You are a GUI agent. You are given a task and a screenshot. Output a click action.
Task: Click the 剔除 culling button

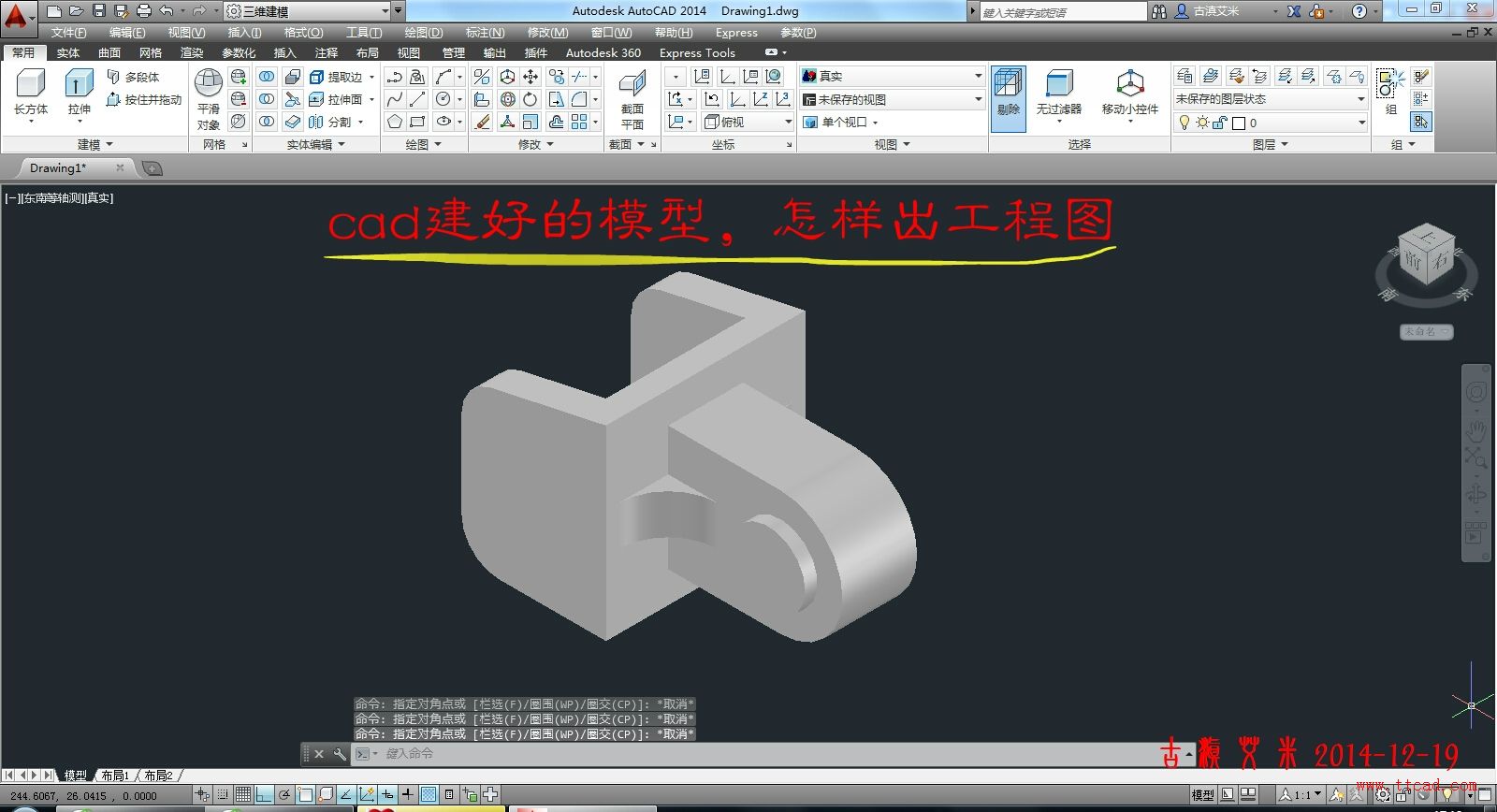click(1008, 97)
